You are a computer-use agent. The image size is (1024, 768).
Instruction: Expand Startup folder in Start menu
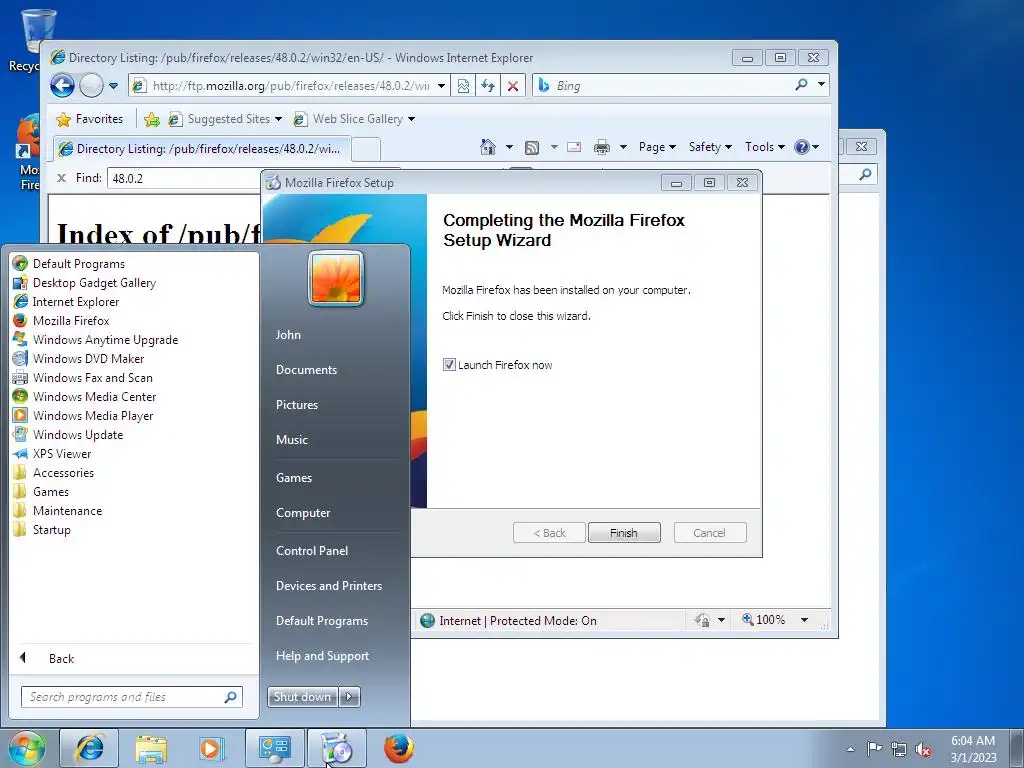pos(52,530)
